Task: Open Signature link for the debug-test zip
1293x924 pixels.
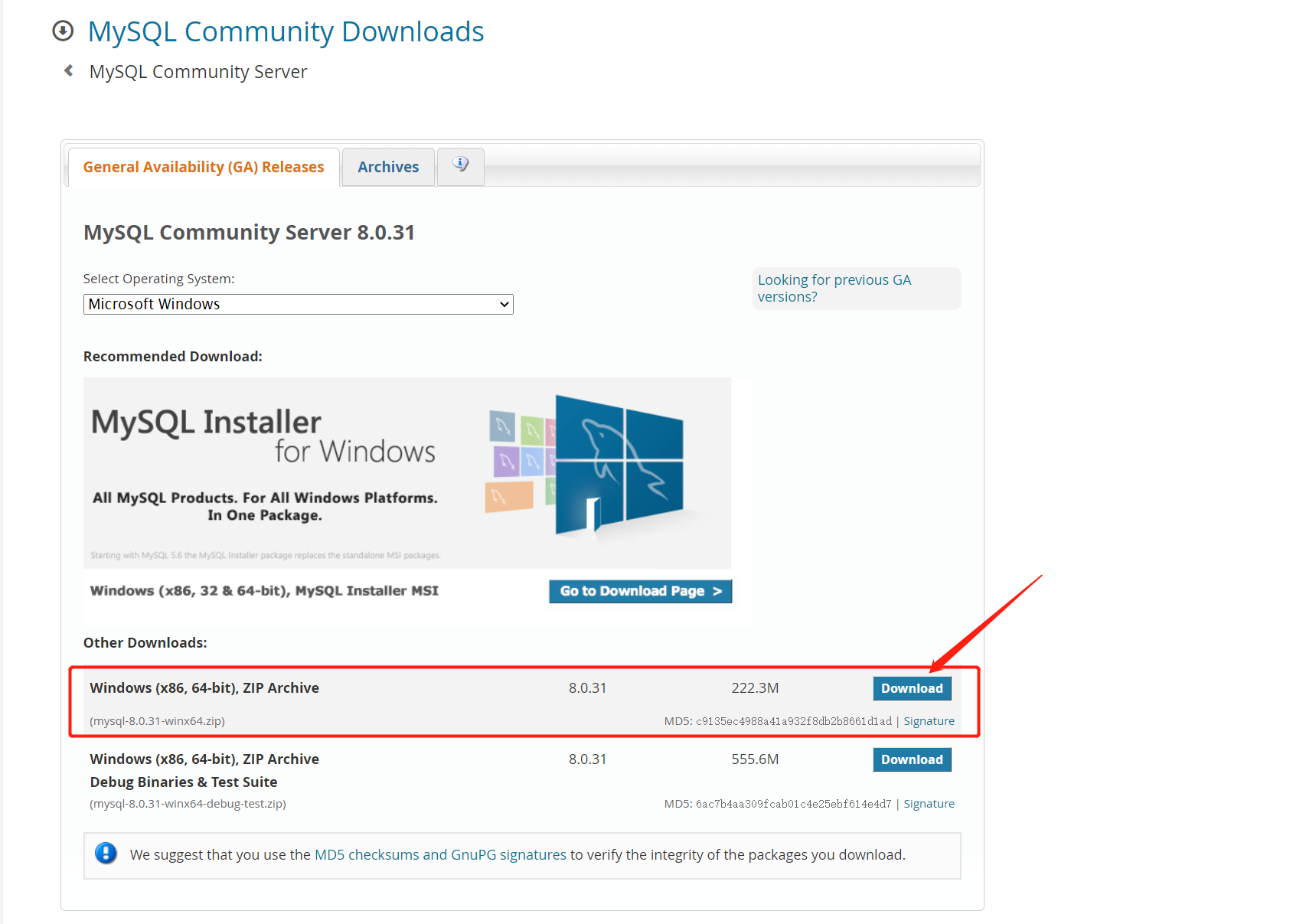Action: (x=929, y=804)
